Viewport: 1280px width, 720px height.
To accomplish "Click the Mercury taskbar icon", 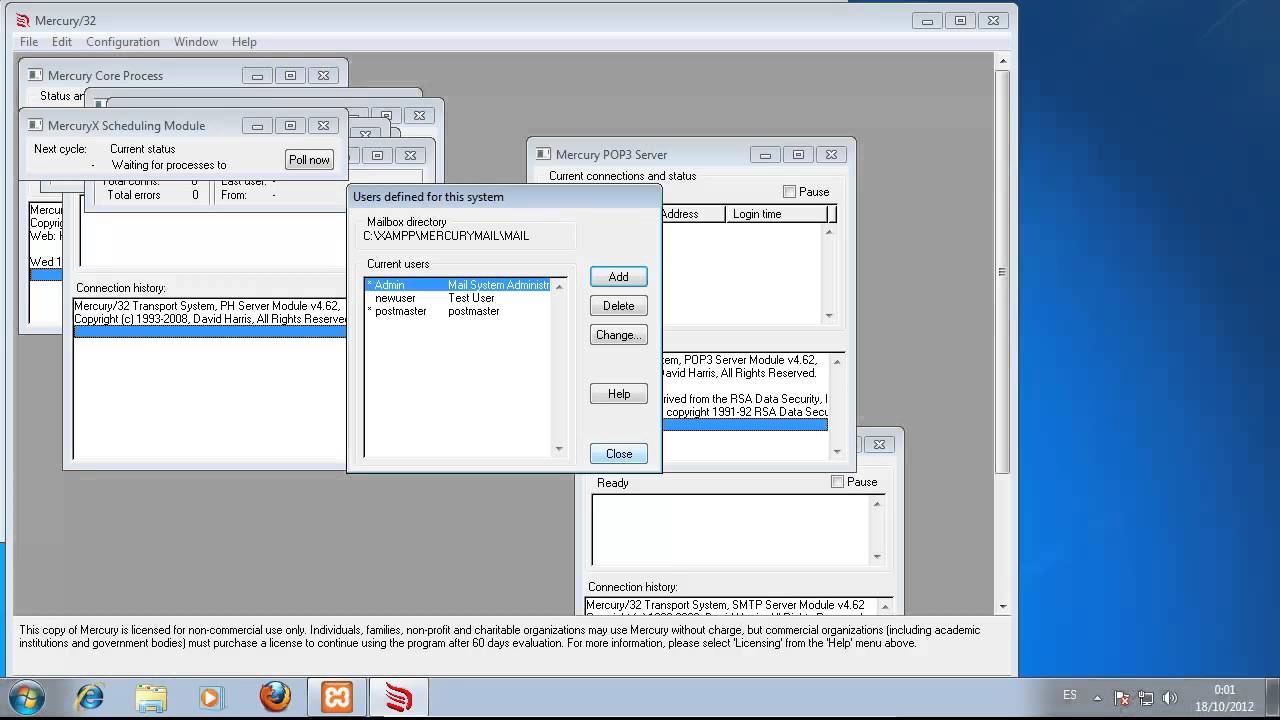I will click(399, 697).
